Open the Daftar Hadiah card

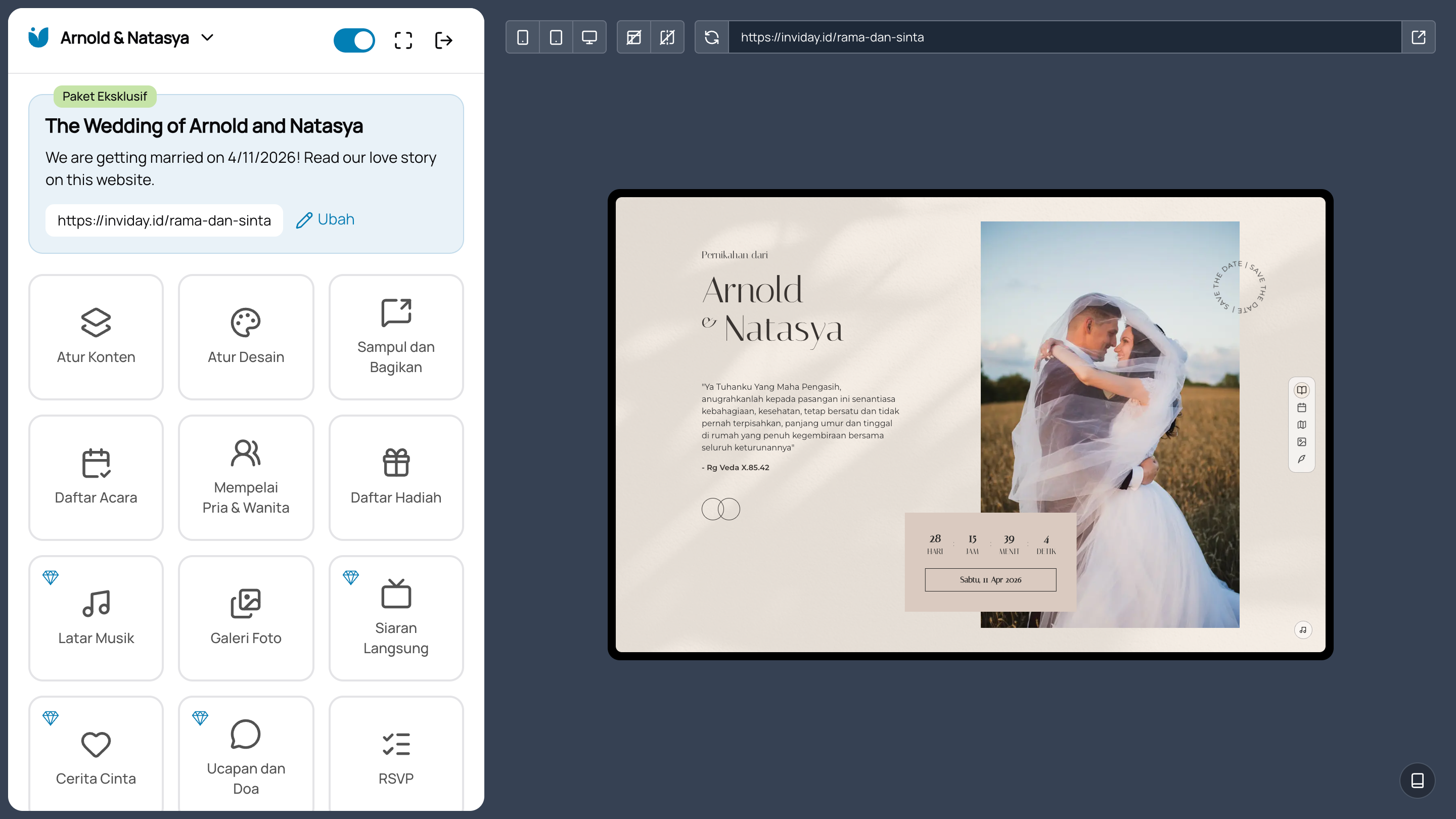[x=396, y=477]
